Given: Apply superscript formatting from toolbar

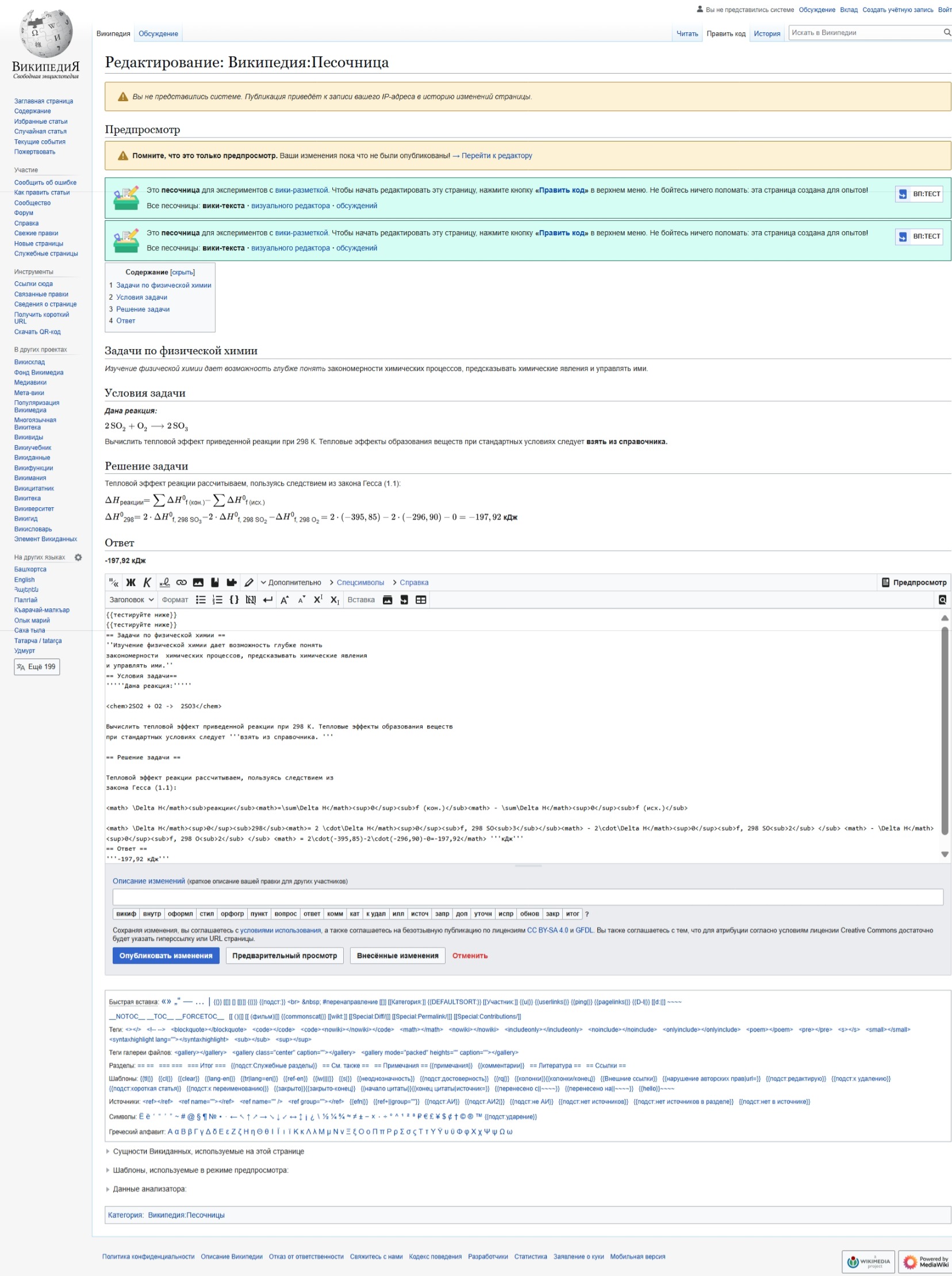Looking at the screenshot, I should click(317, 599).
